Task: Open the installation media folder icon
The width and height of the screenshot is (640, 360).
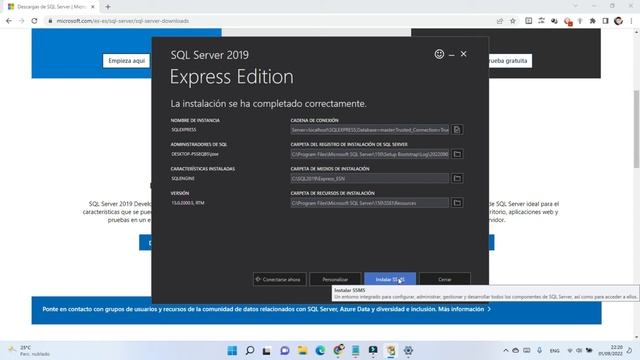Action: 457,178
